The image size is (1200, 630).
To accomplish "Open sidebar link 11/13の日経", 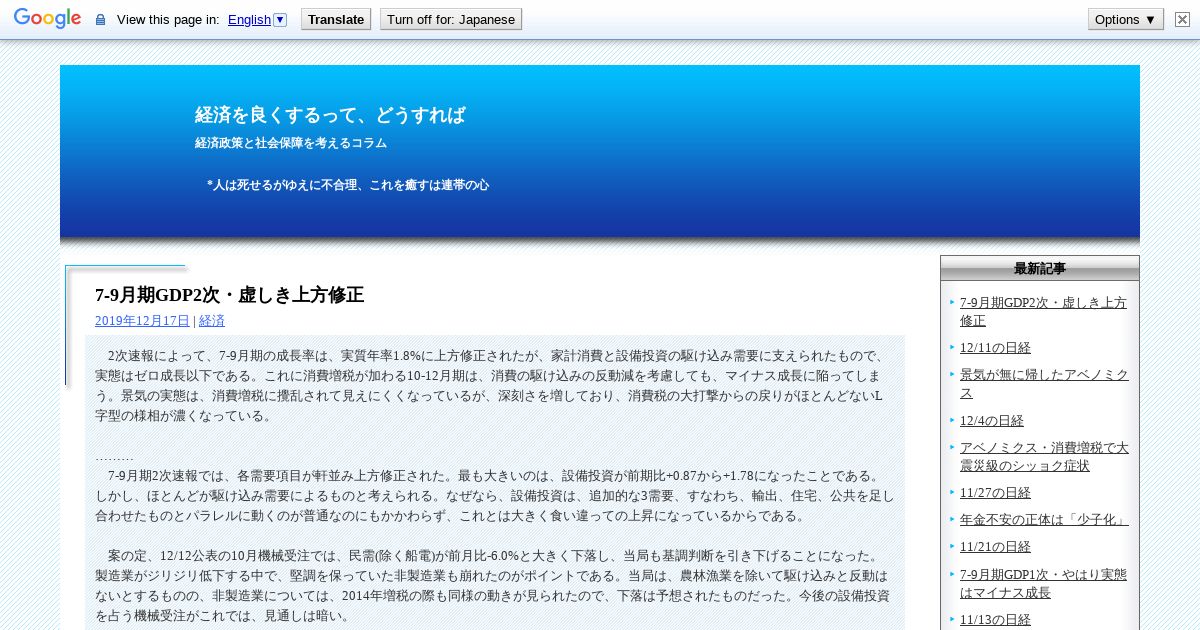I will point(995,620).
